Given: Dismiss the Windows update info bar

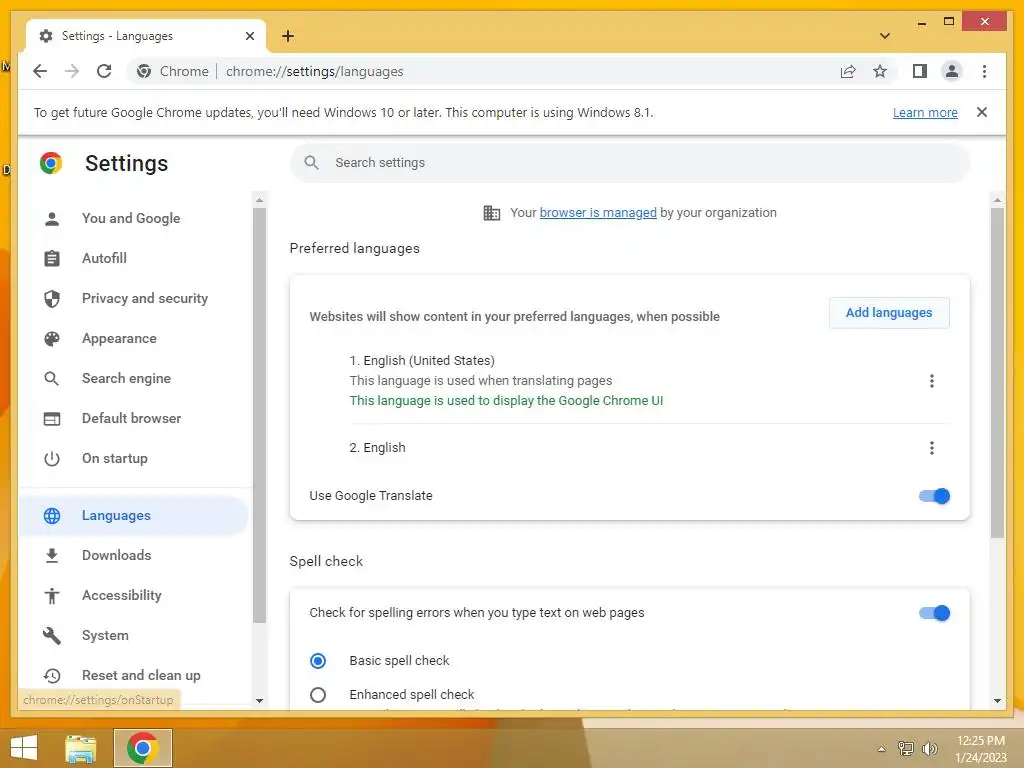Looking at the screenshot, I should (x=982, y=112).
